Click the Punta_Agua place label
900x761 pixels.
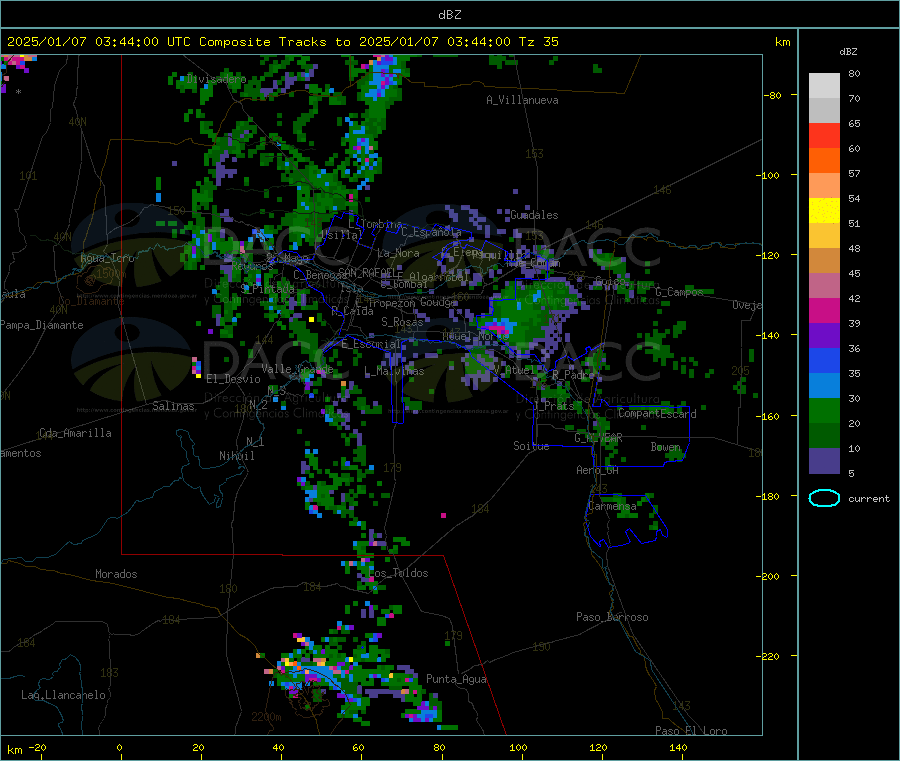[x=456, y=679]
